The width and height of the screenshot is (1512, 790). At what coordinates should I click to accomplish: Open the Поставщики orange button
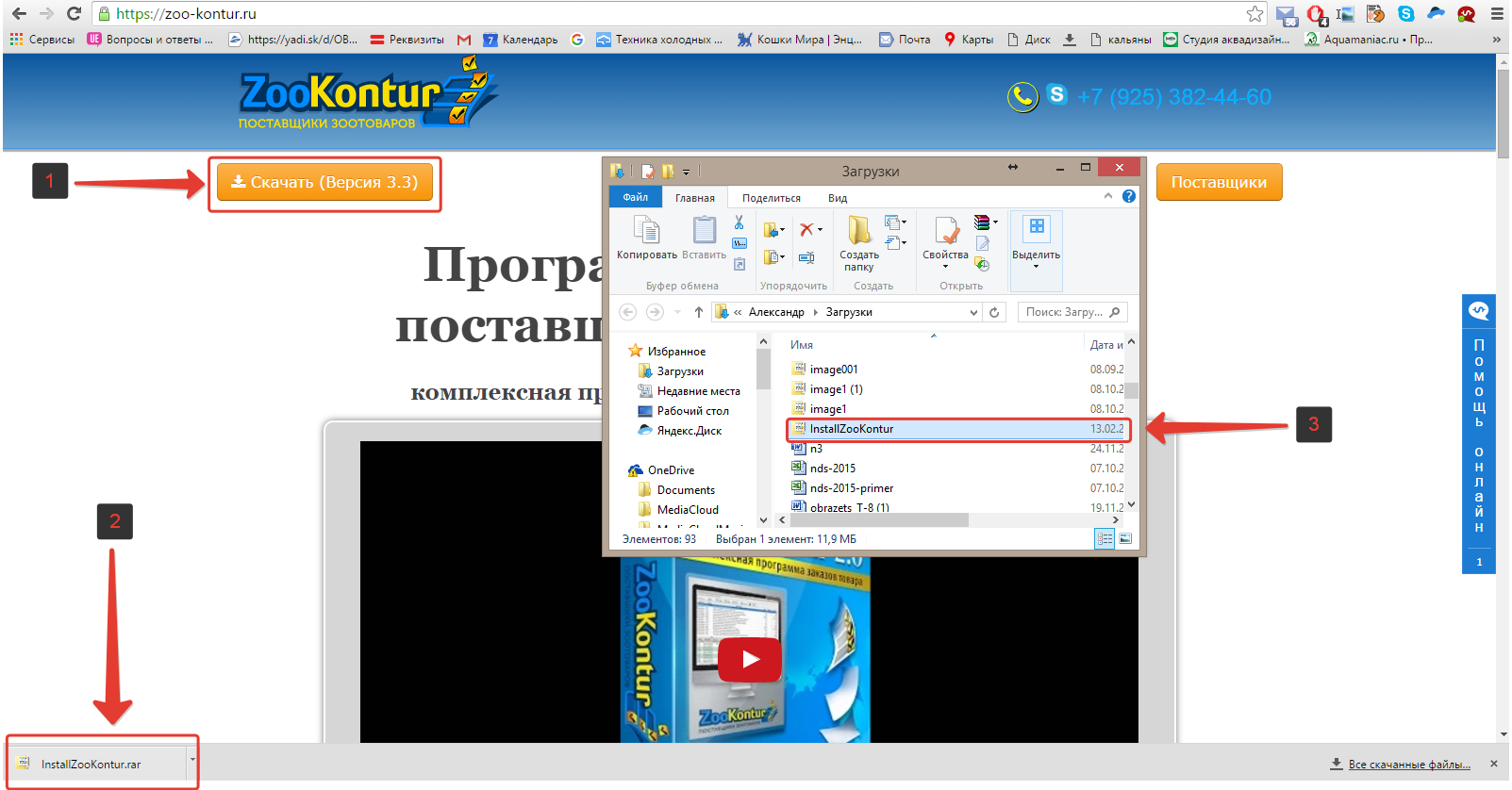click(1219, 182)
